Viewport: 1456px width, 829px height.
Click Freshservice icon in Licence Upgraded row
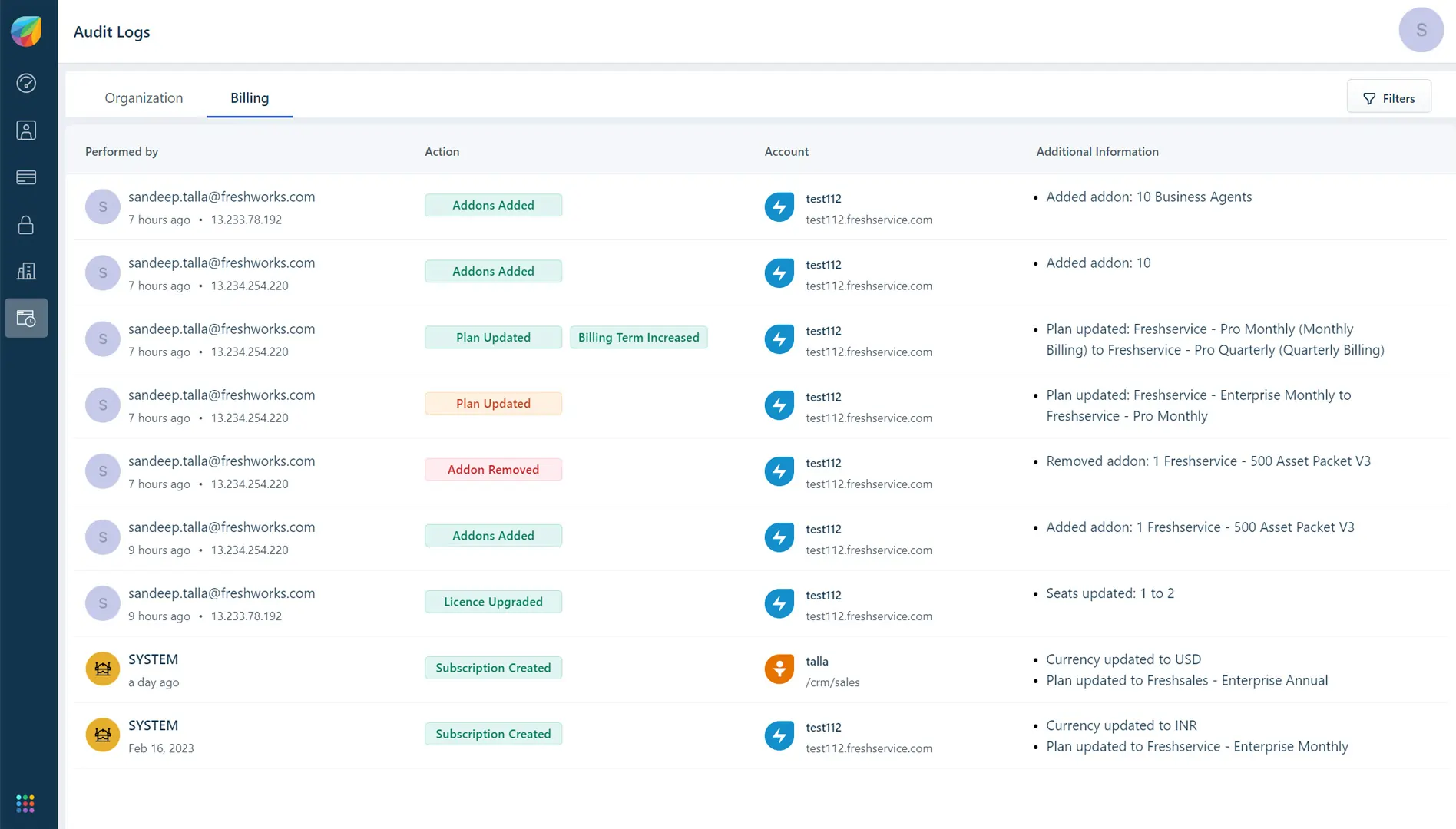(x=779, y=603)
